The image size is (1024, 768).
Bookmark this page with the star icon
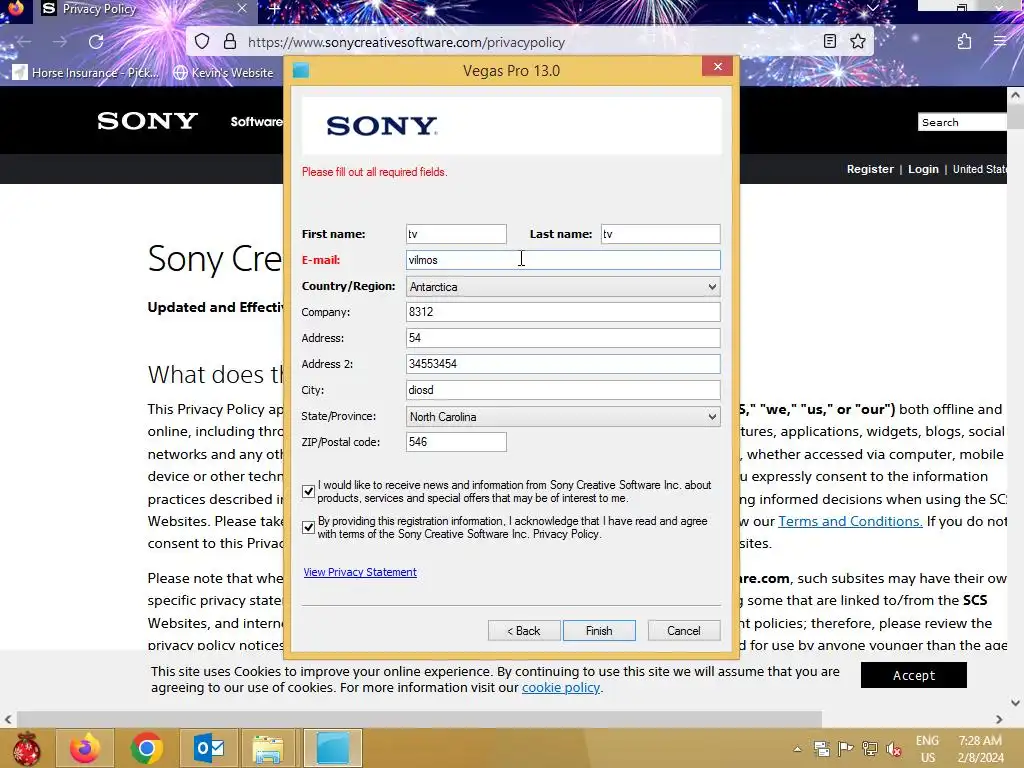click(x=857, y=42)
